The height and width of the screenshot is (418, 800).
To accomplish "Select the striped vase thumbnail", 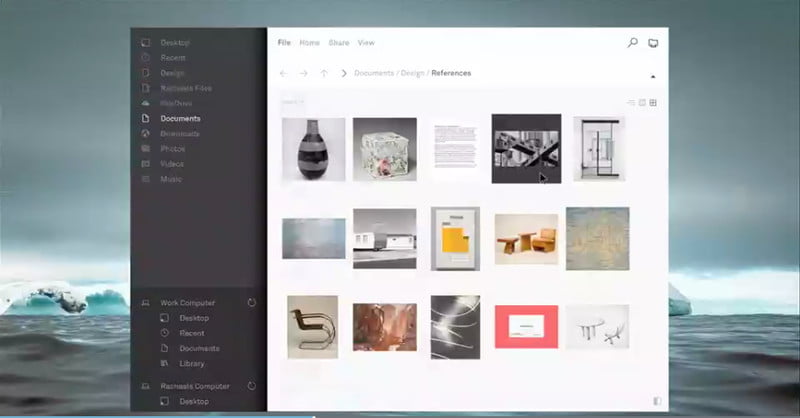I will click(313, 149).
